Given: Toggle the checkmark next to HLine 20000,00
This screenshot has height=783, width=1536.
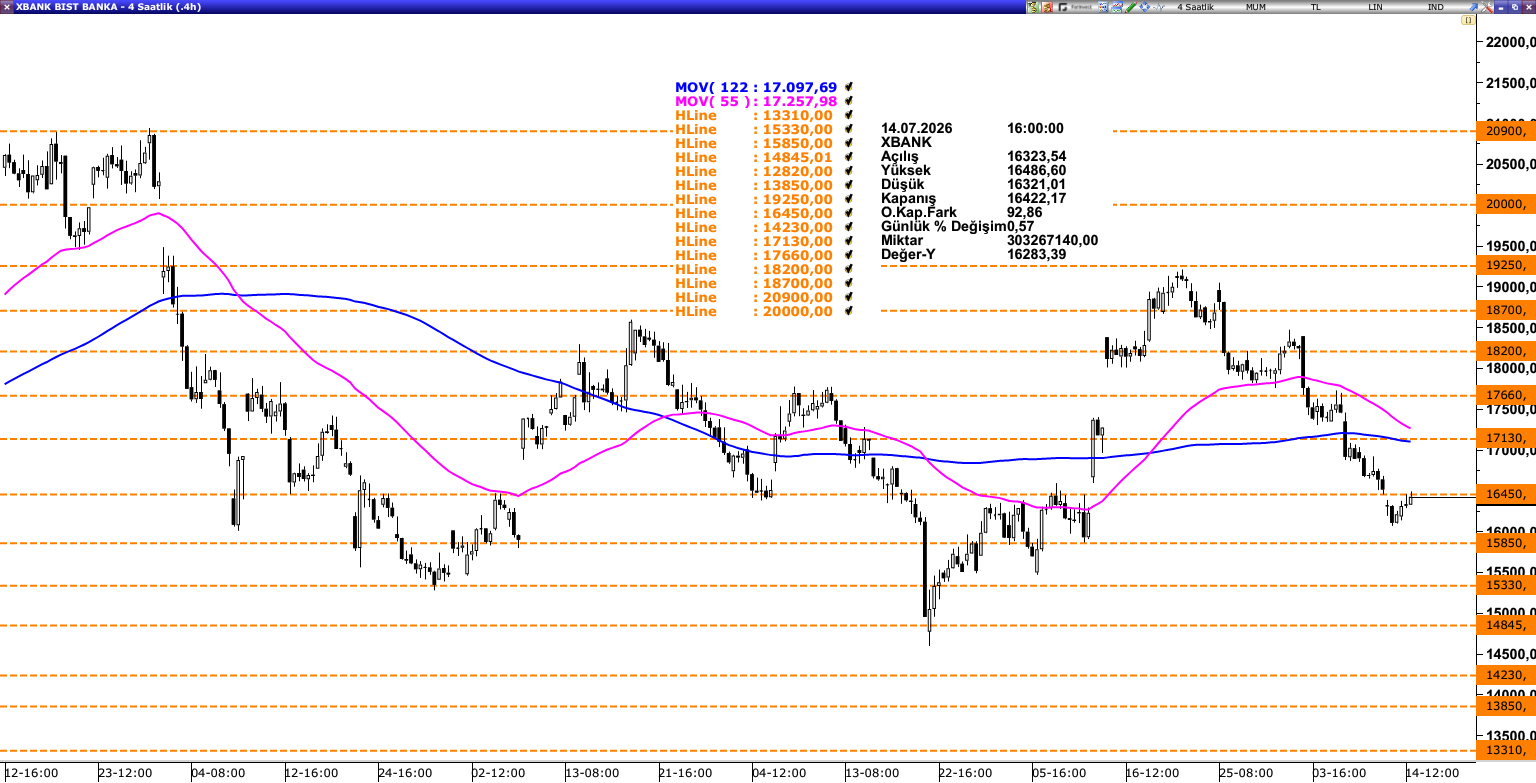Looking at the screenshot, I should tap(849, 311).
